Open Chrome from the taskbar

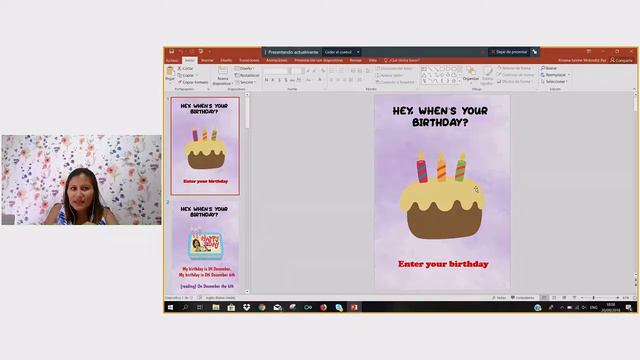pyautogui.click(x=262, y=307)
